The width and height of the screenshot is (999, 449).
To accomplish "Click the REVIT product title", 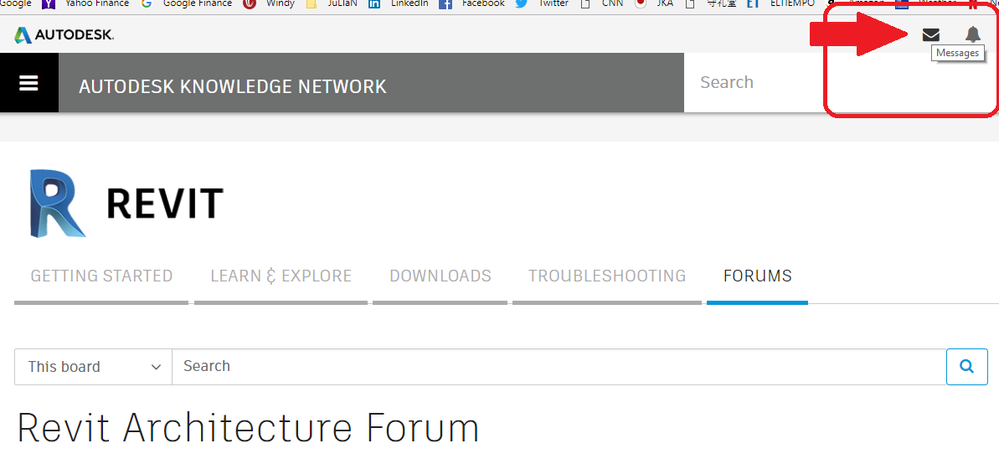I will point(165,203).
